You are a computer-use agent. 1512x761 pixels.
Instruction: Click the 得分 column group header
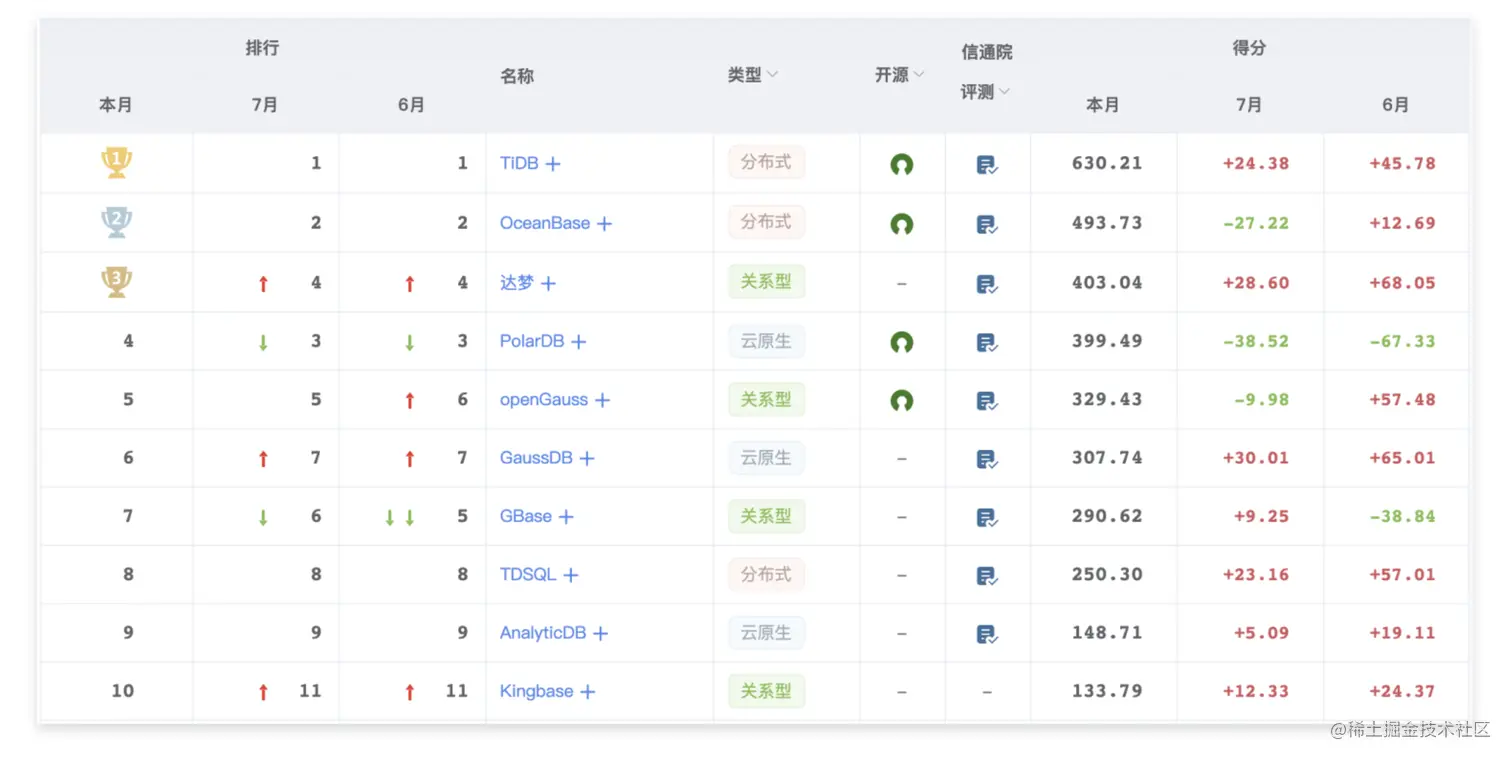click(1249, 48)
